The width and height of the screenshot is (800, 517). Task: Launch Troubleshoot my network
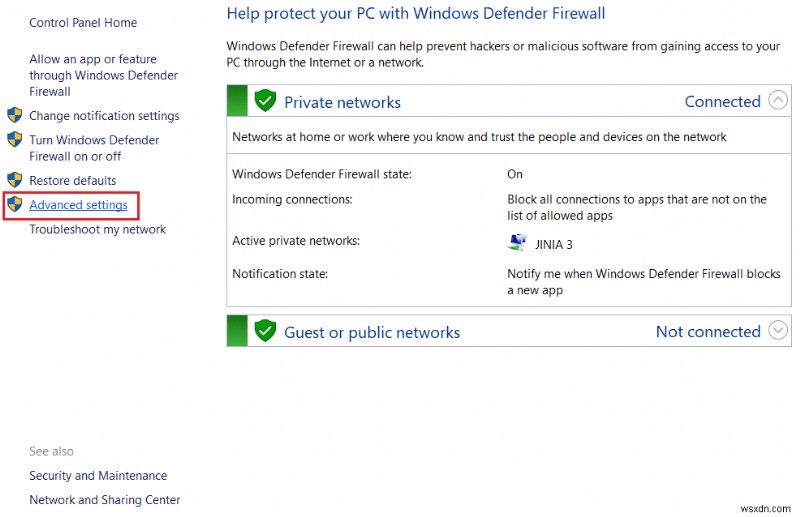coord(97,229)
